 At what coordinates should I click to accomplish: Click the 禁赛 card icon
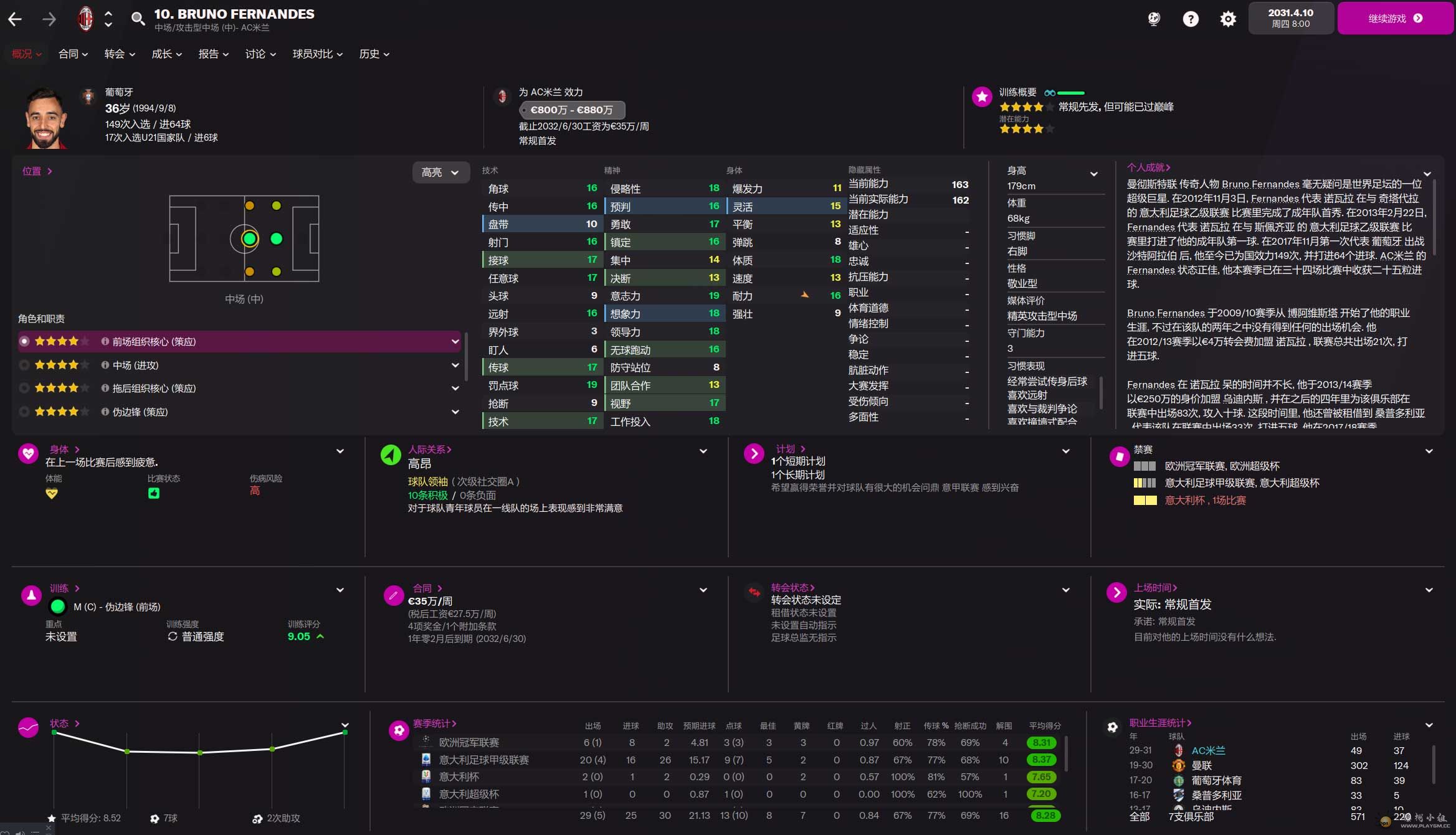point(1119,456)
